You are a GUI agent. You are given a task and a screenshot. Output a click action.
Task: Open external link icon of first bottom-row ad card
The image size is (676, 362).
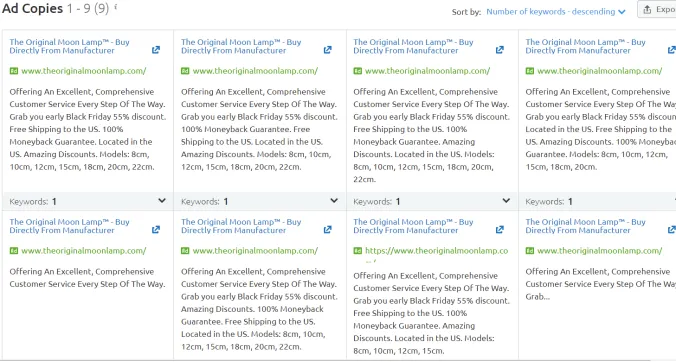[x=156, y=230]
